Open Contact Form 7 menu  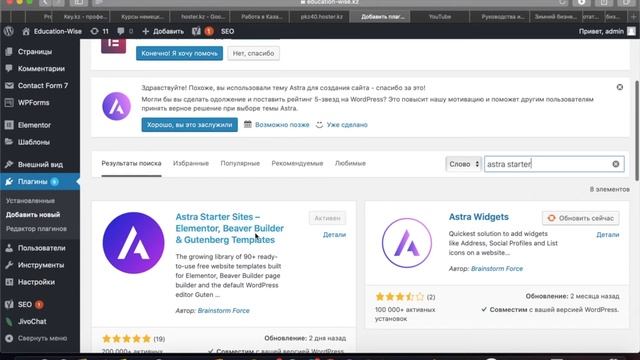42,85
